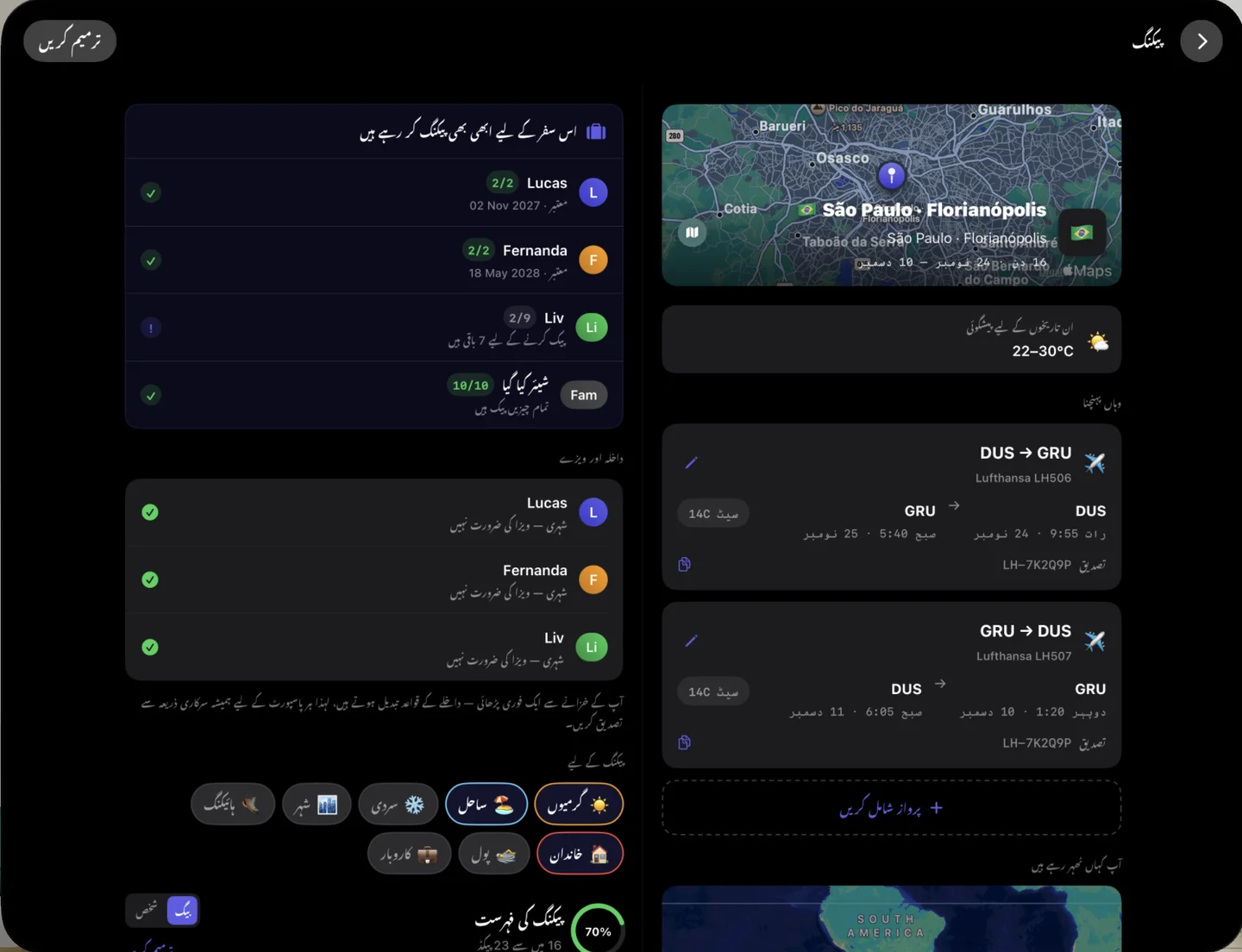Toggle the ساحل beach packing chip
The width and height of the screenshot is (1242, 952).
(486, 805)
